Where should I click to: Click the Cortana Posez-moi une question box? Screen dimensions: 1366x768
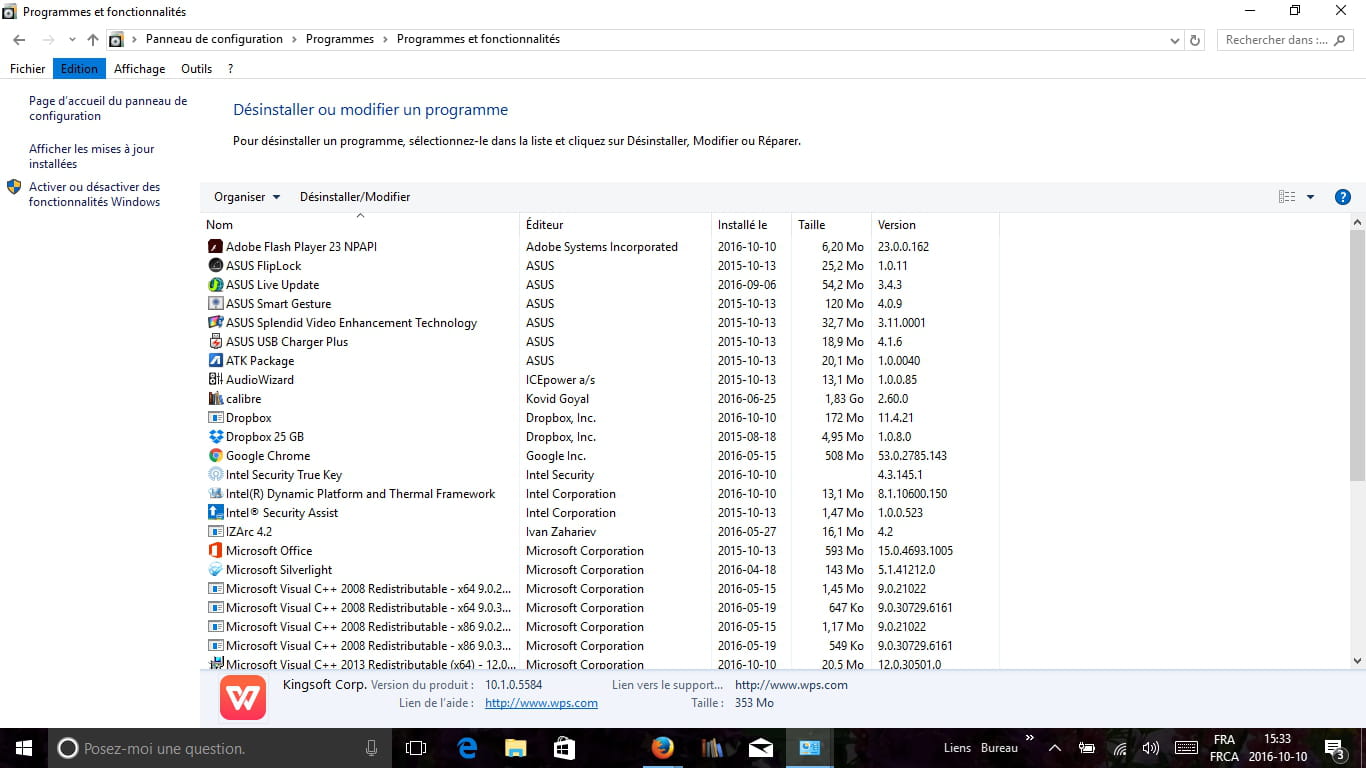pyautogui.click(x=220, y=748)
